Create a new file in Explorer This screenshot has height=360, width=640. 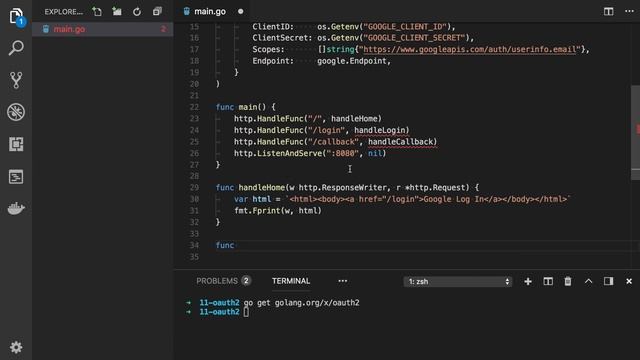tap(97, 11)
